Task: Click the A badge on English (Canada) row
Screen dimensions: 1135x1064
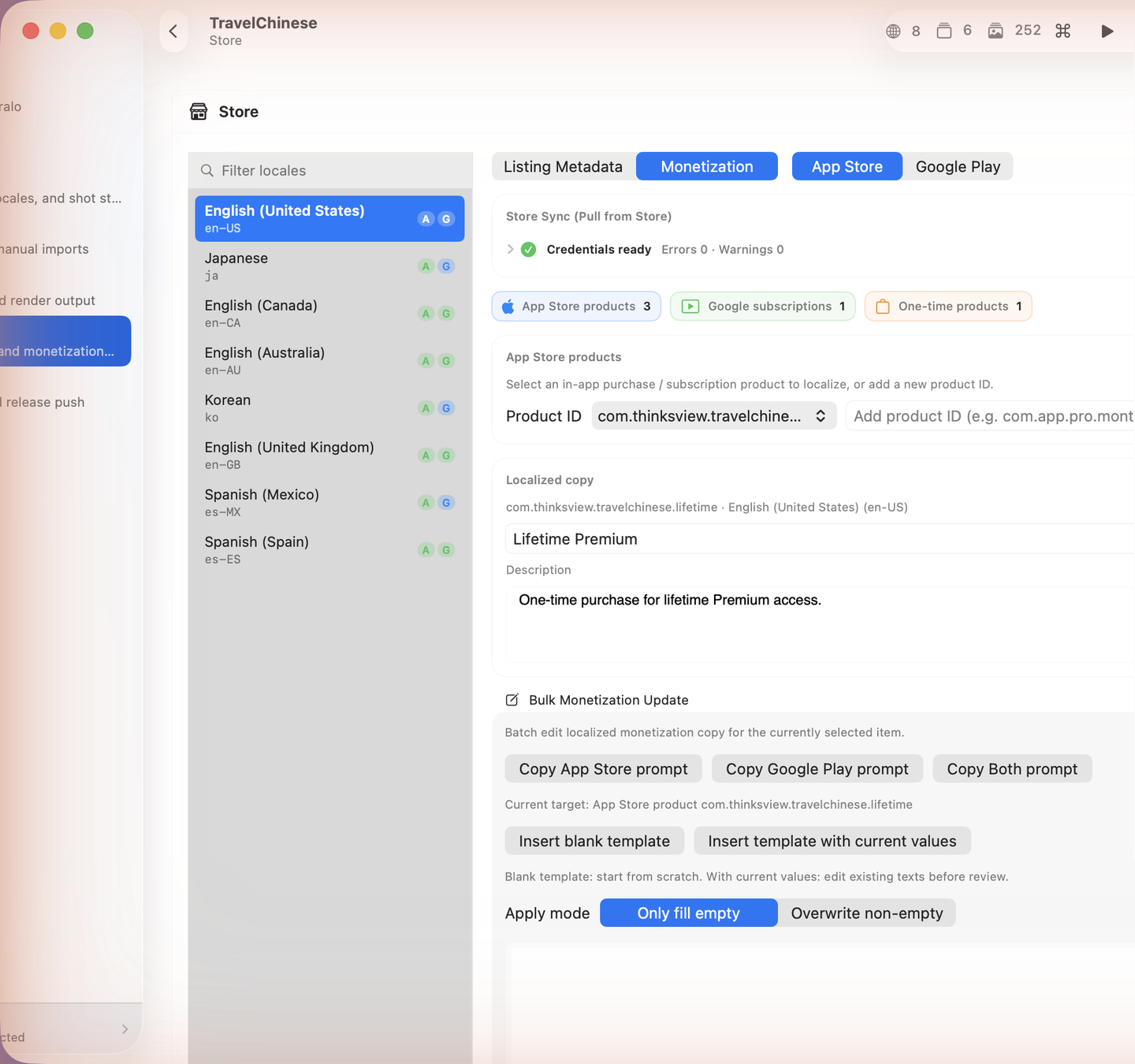Action: (426, 314)
